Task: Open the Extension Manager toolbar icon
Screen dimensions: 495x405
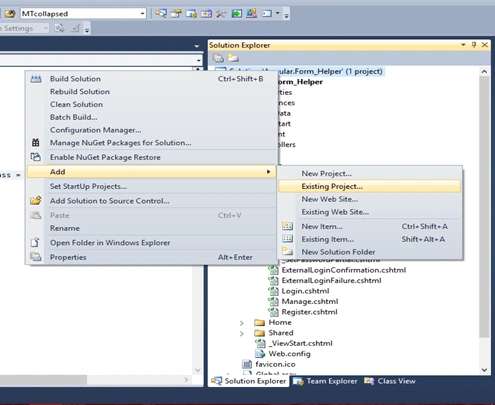Action: (x=251, y=14)
